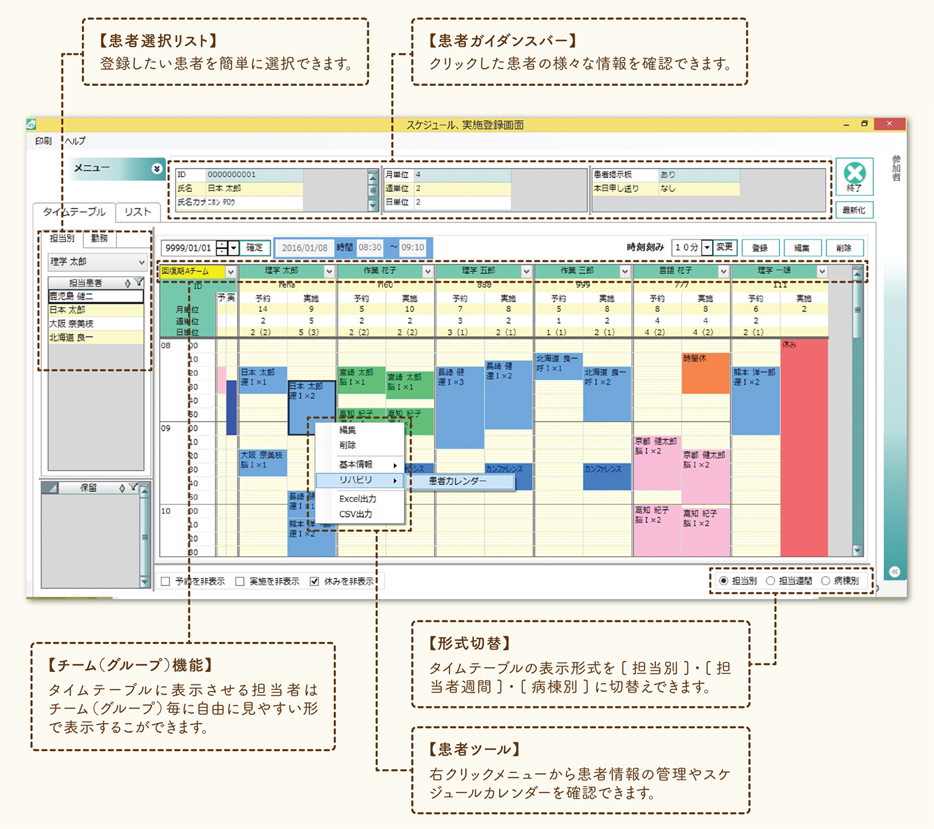Toggle 実施を非表示 checkbox
Screen dimensions: 934x829
click(239, 581)
